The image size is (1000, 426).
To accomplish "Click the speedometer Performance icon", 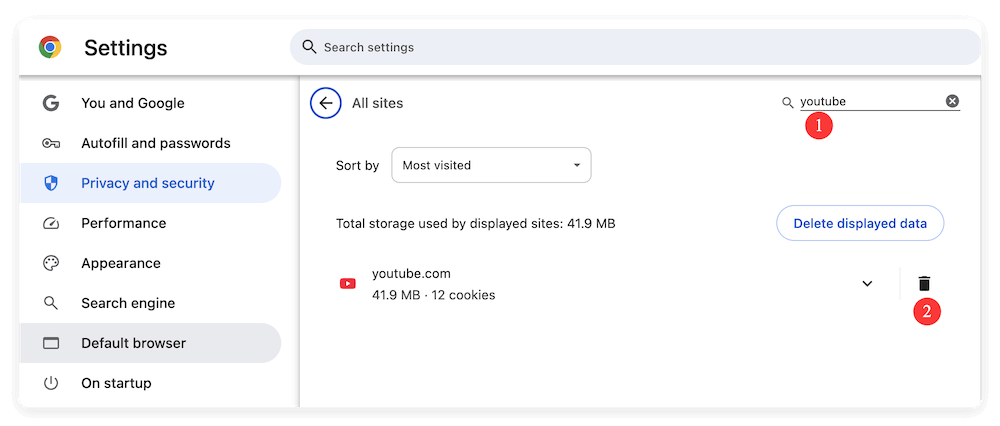I will tap(50, 223).
